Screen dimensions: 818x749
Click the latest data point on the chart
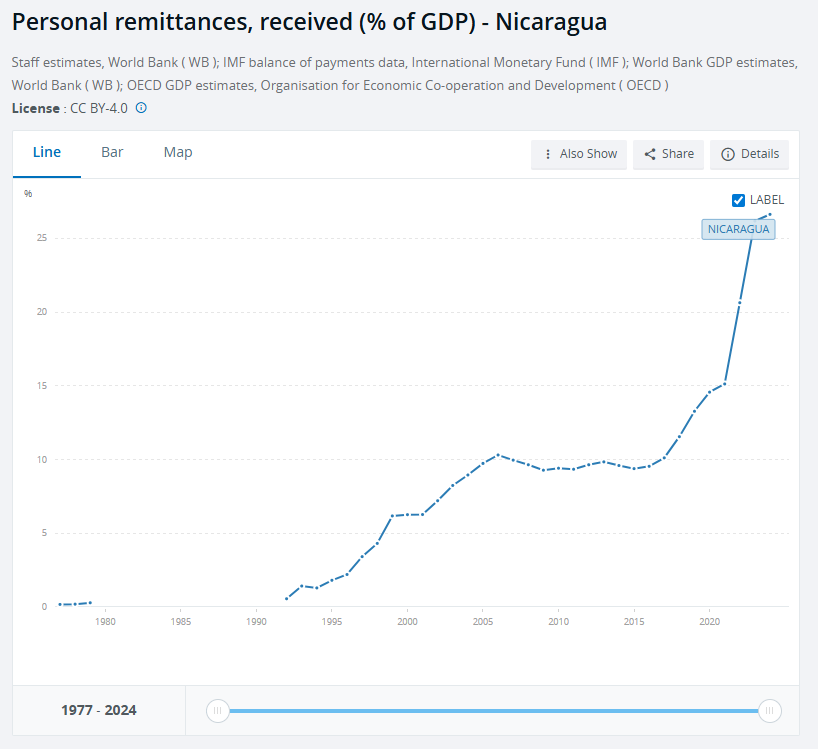[768, 214]
